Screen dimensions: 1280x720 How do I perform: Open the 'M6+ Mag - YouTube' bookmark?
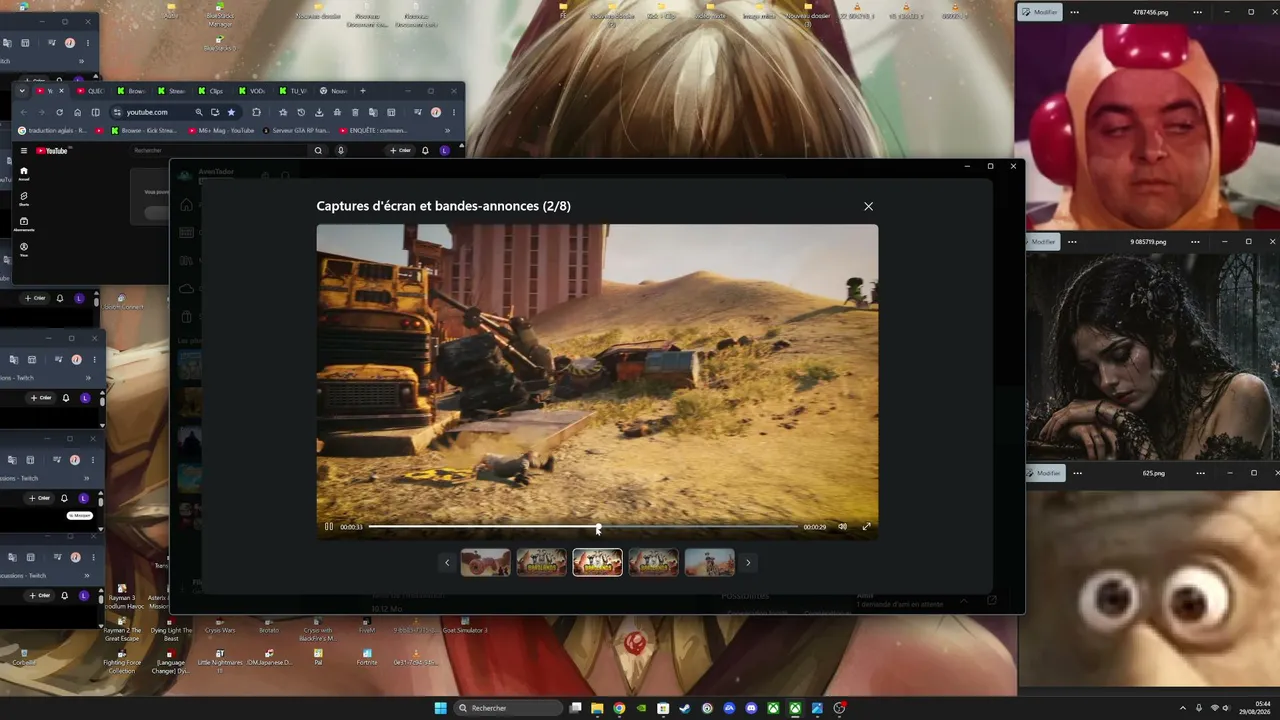(221, 130)
